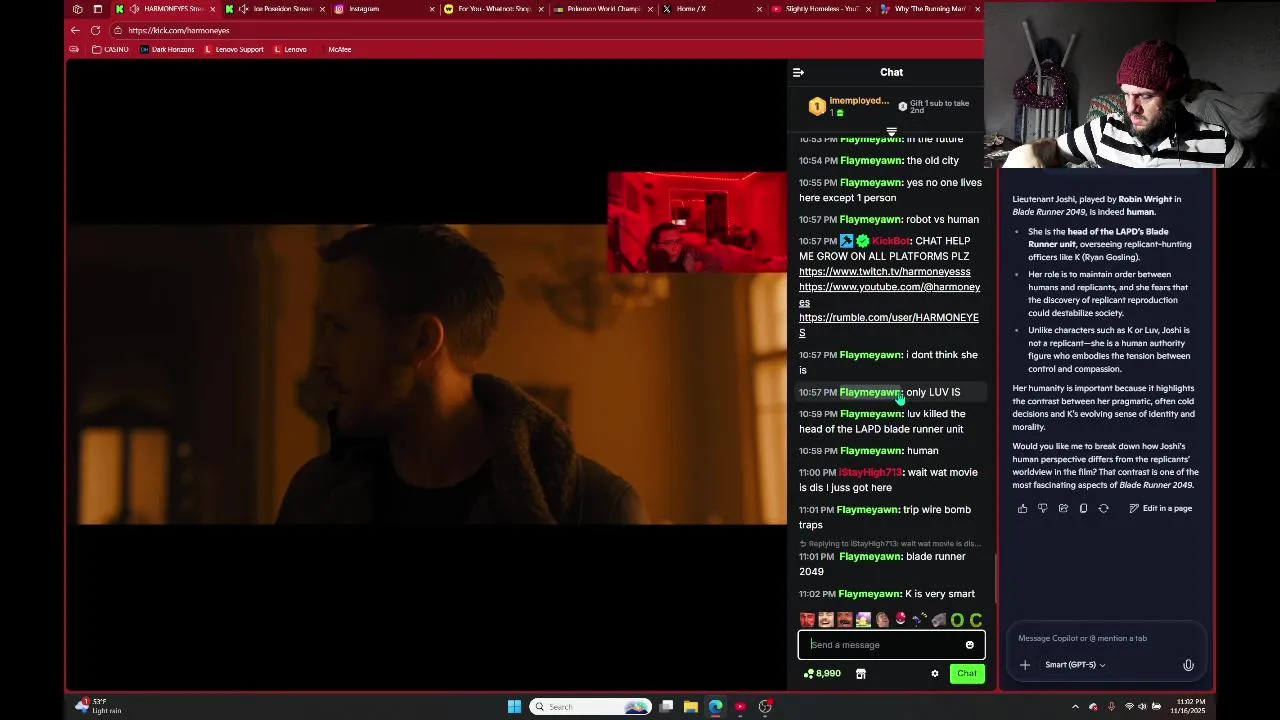Click the Blade Runner stream video player
The height and width of the screenshot is (720, 1280).
click(427, 375)
